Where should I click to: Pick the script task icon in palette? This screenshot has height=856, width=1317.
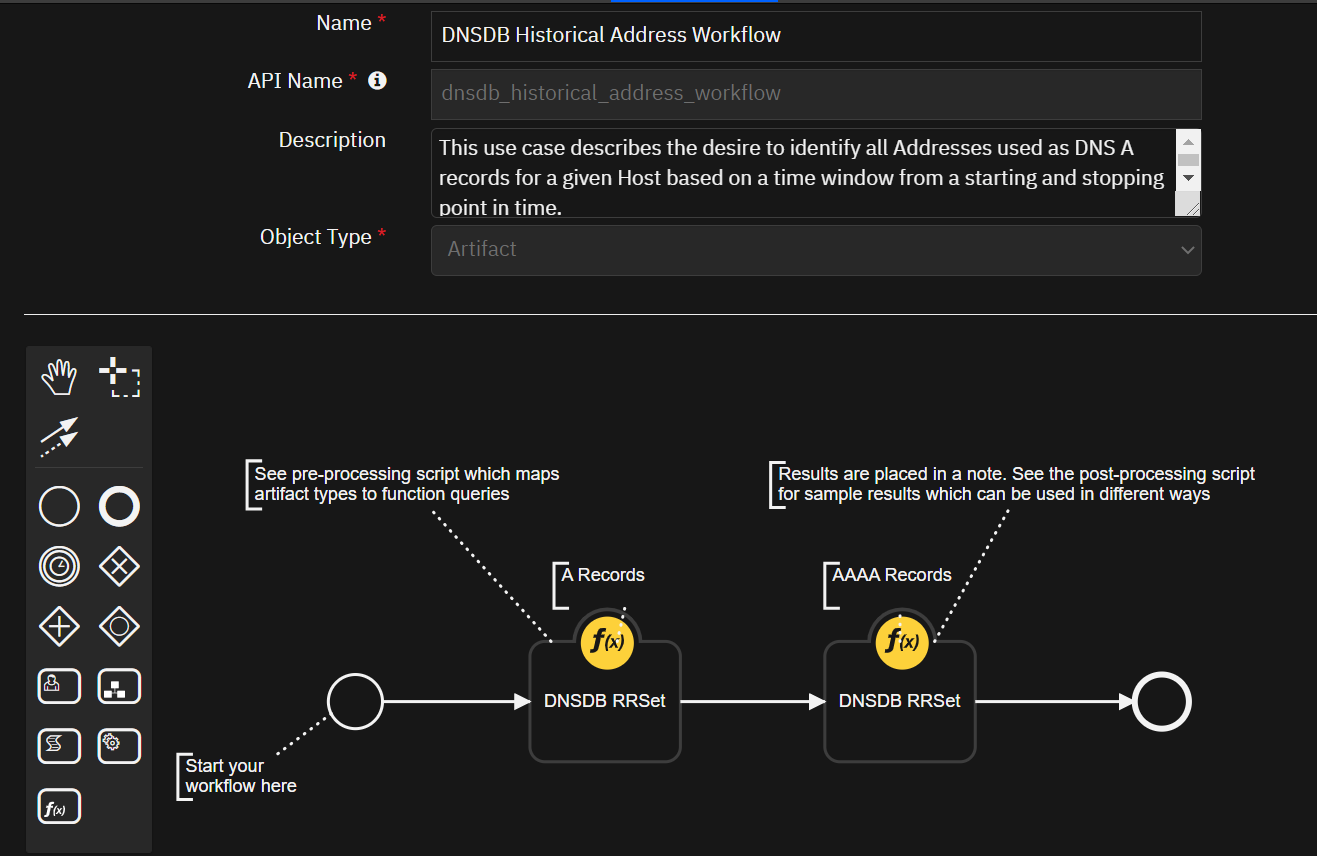[x=59, y=746]
